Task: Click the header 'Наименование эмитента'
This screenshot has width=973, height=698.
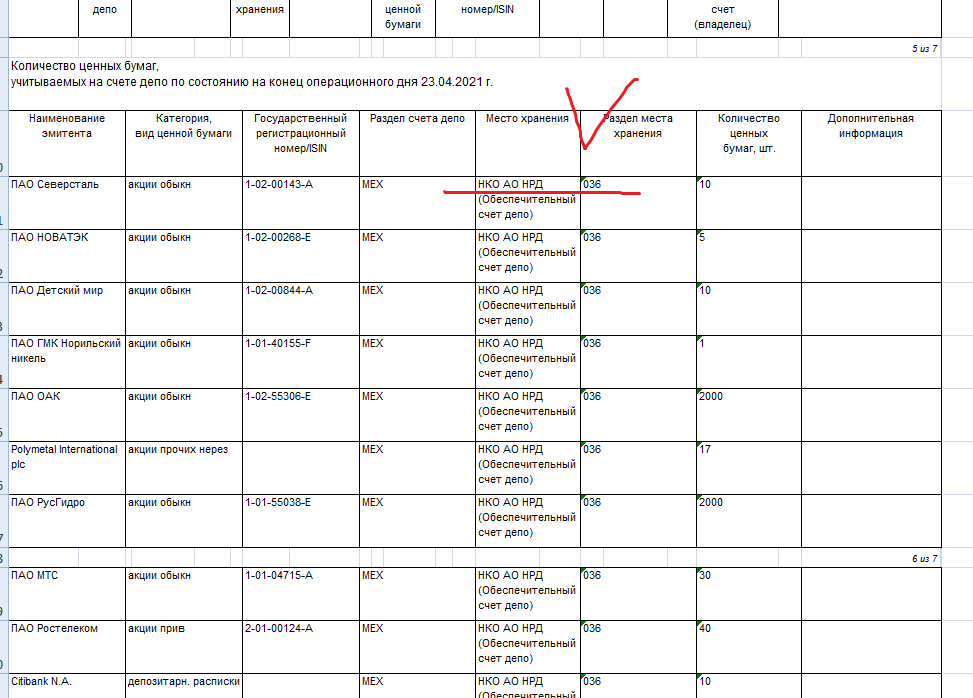Action: [x=67, y=143]
